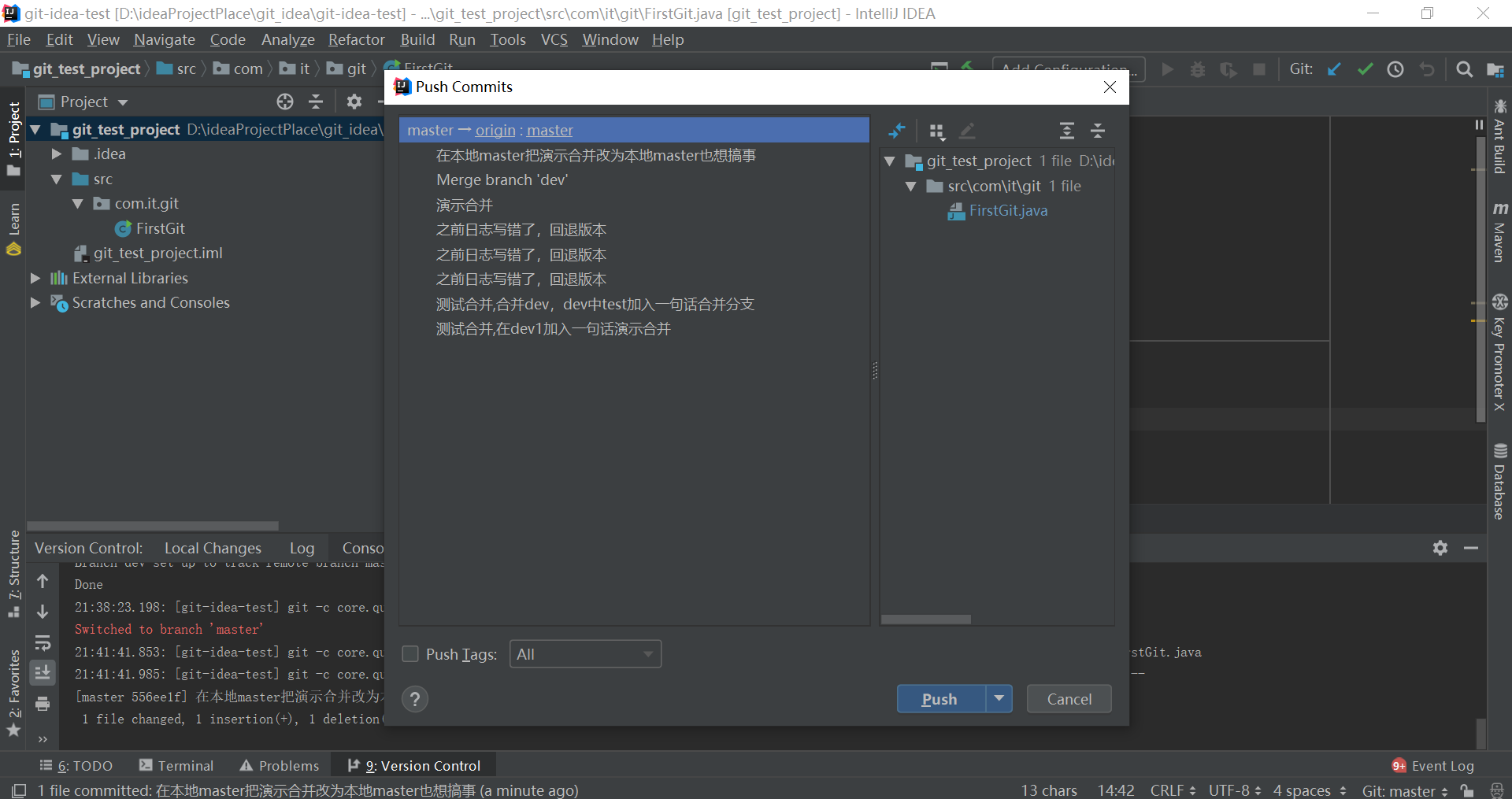
Task: Open the Maven side tool window
Action: 1499,232
